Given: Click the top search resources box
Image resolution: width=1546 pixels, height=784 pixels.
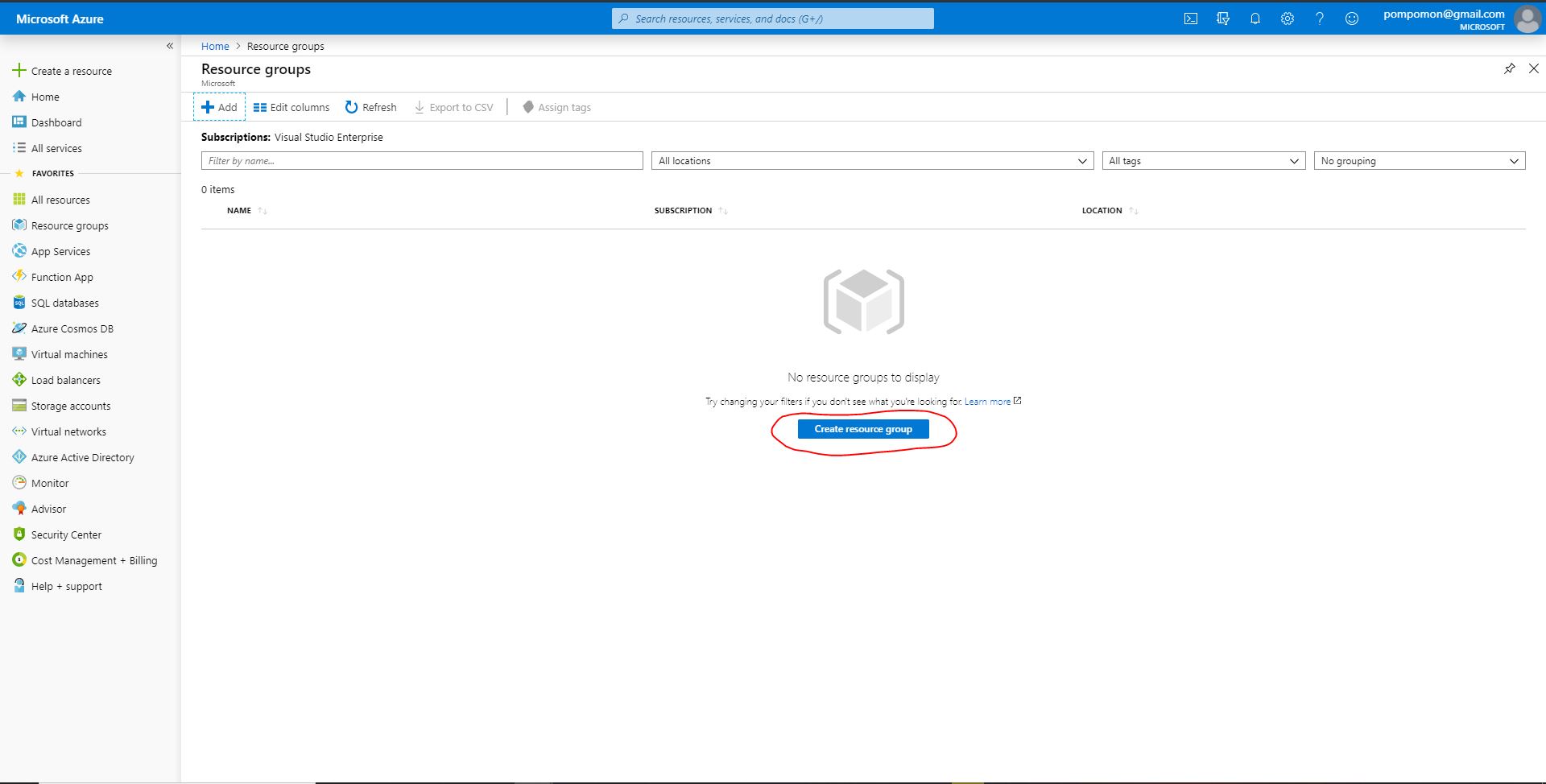Looking at the screenshot, I should (773, 19).
